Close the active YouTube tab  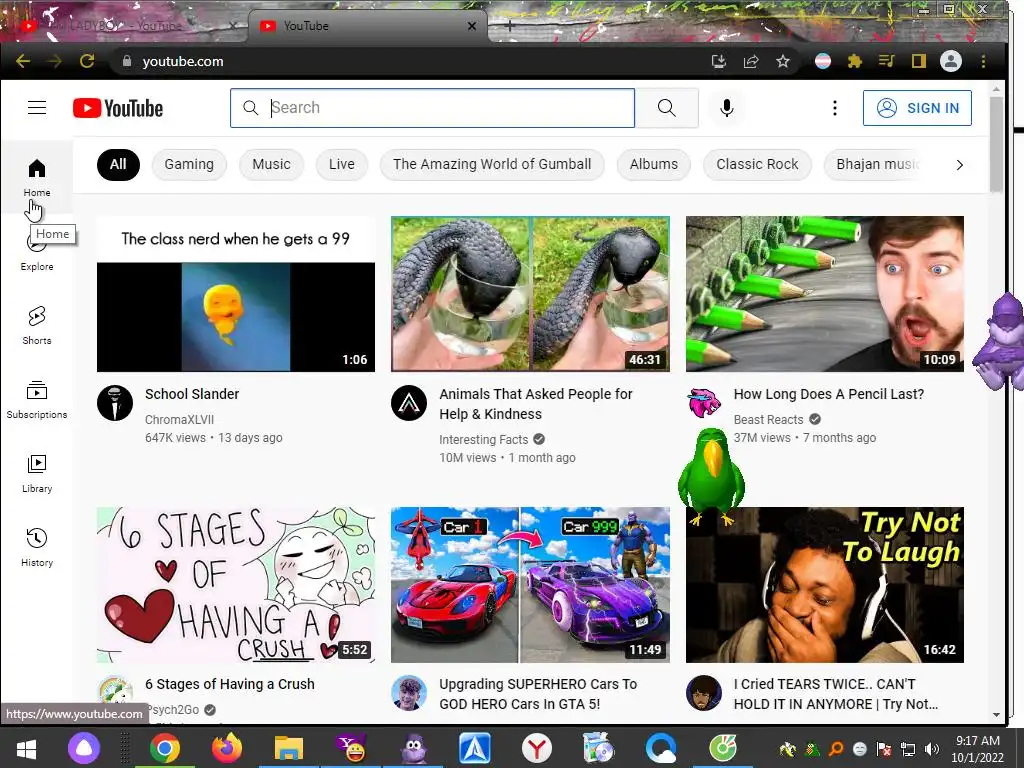(x=472, y=26)
